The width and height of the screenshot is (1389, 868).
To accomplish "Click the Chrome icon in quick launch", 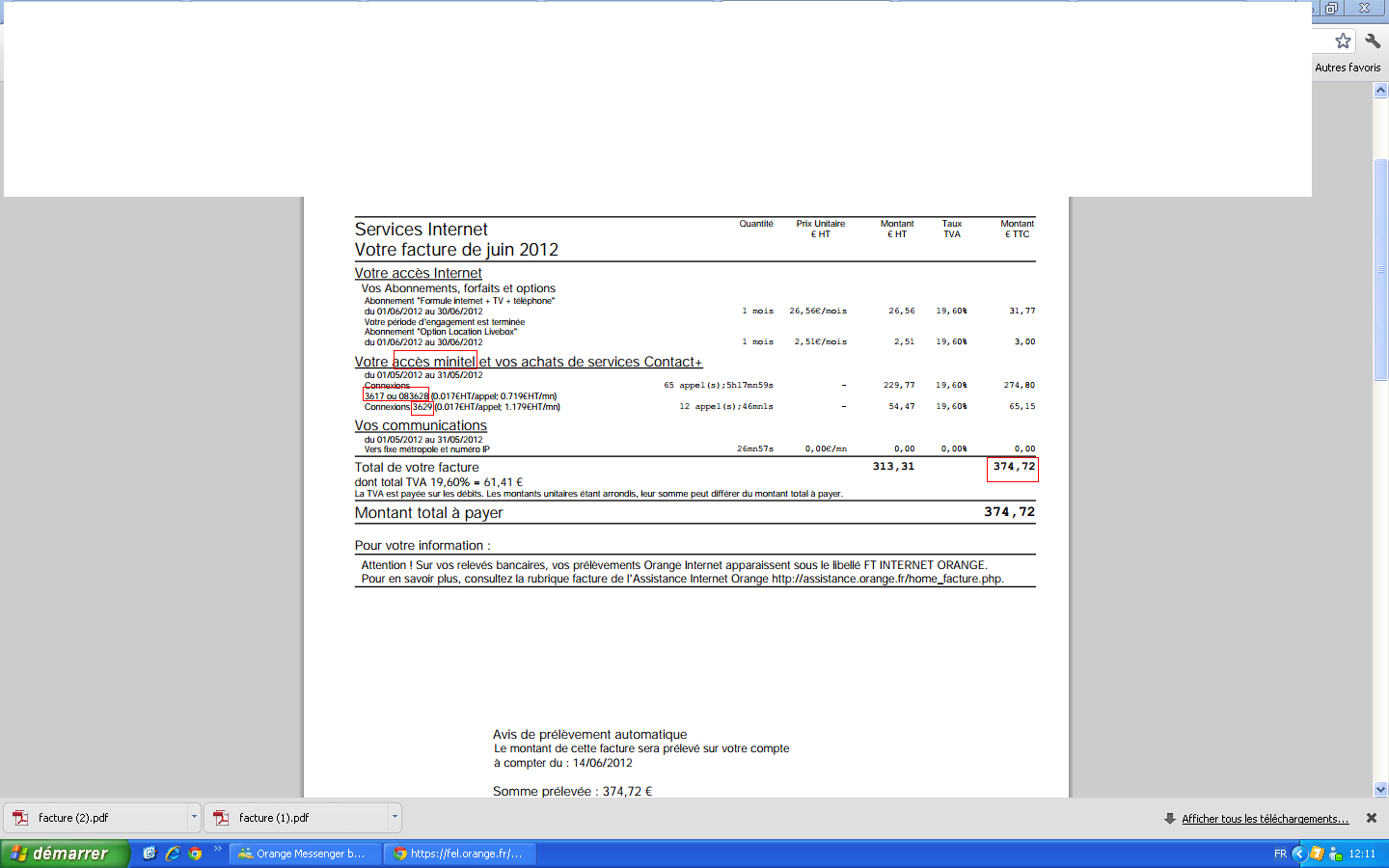I will tap(195, 854).
